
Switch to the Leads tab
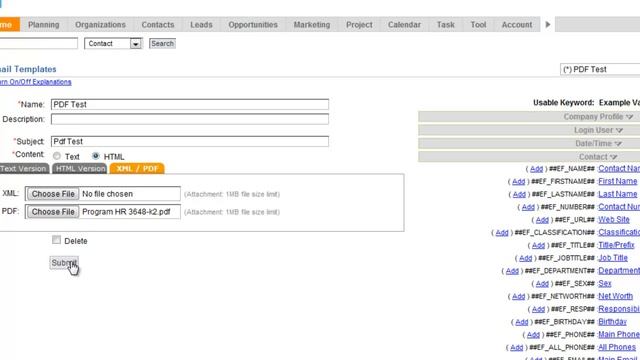(201, 24)
